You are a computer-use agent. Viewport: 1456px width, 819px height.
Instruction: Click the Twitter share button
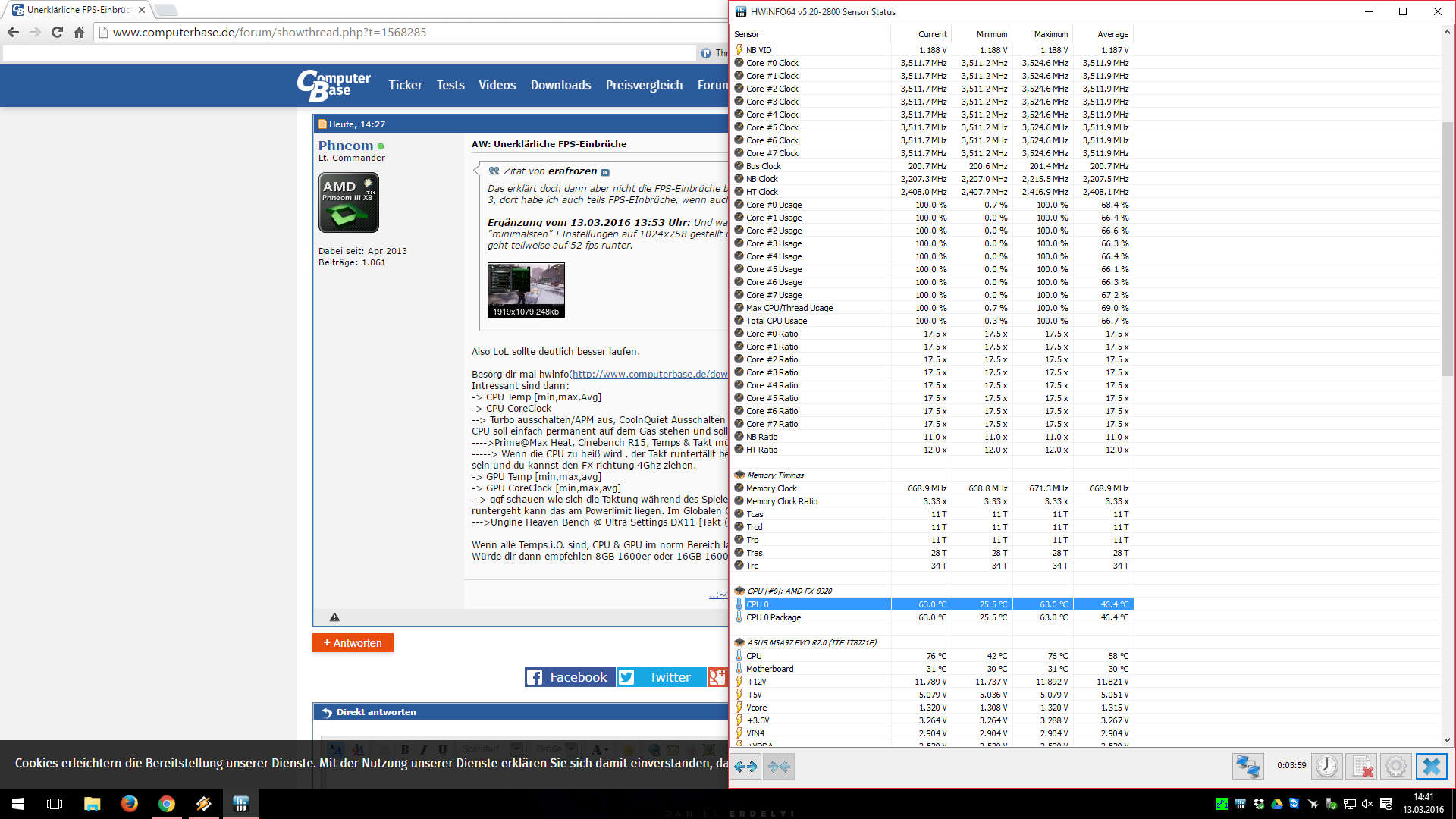point(660,677)
